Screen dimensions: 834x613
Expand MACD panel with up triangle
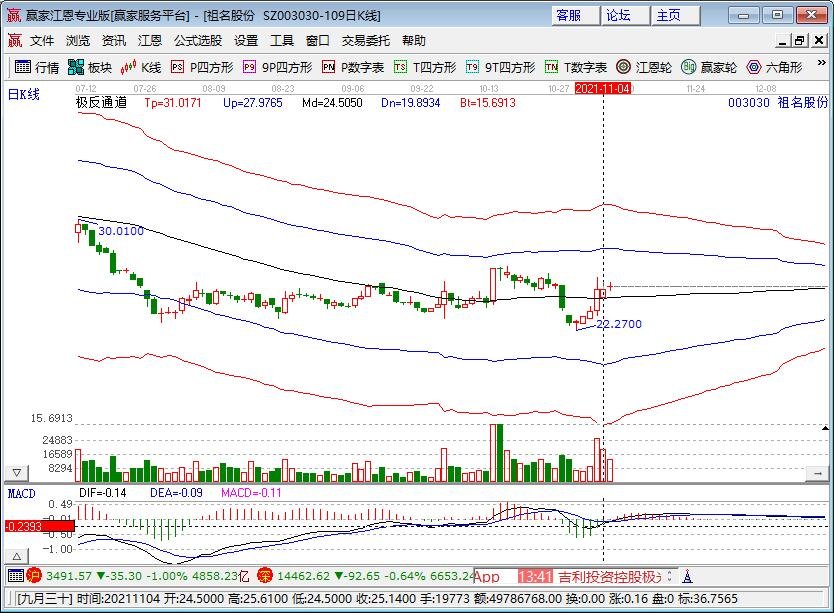[16, 556]
